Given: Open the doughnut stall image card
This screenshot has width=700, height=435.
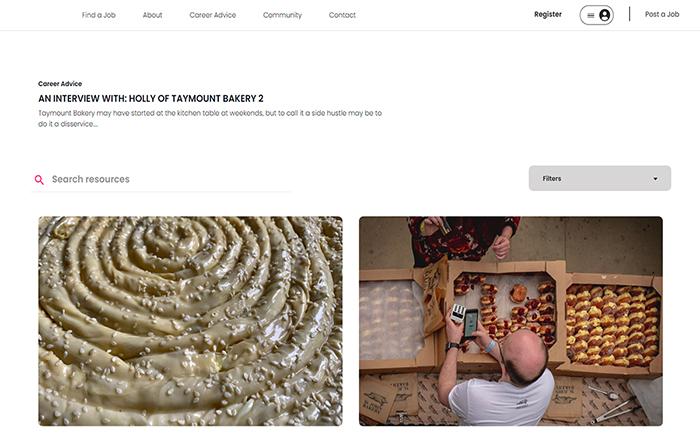Looking at the screenshot, I should point(511,321).
